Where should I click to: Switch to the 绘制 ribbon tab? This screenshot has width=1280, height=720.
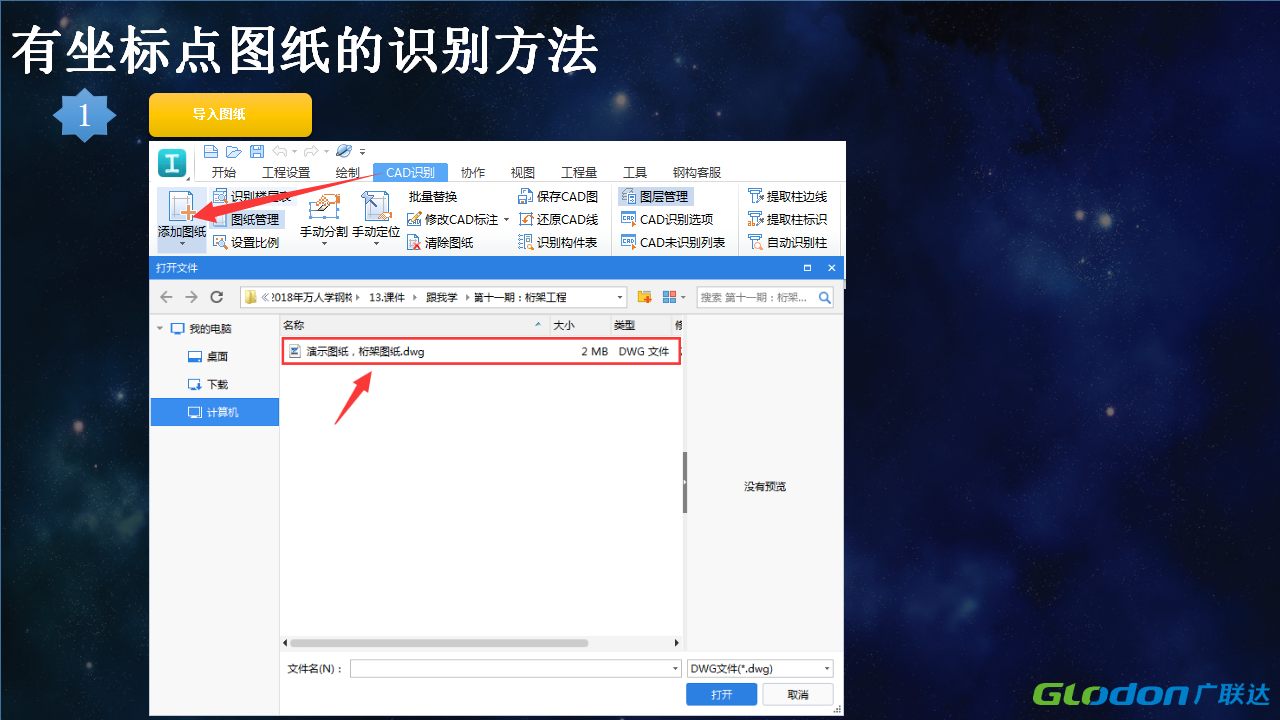[347, 172]
